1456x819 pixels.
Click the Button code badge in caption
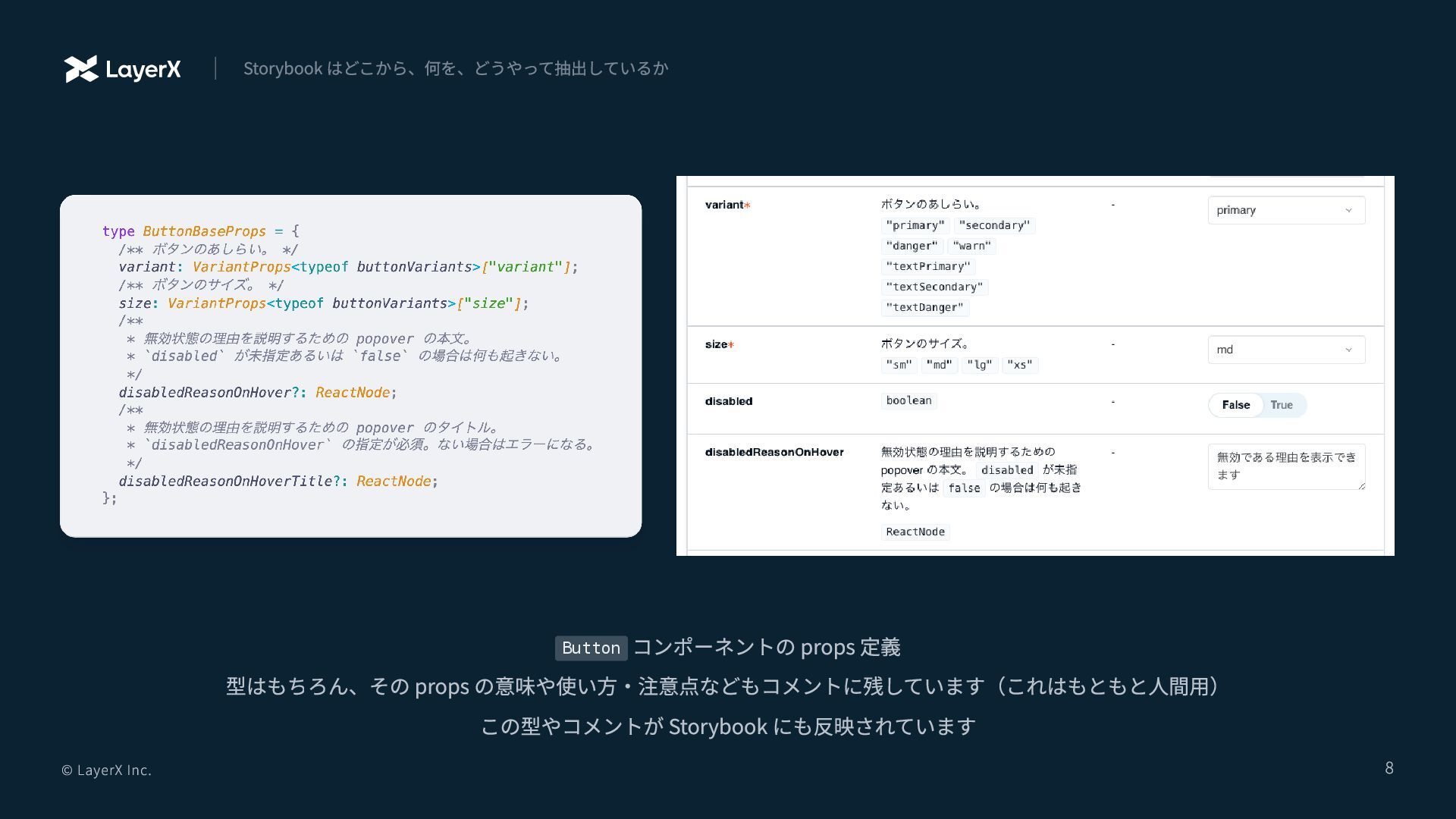pyautogui.click(x=591, y=648)
